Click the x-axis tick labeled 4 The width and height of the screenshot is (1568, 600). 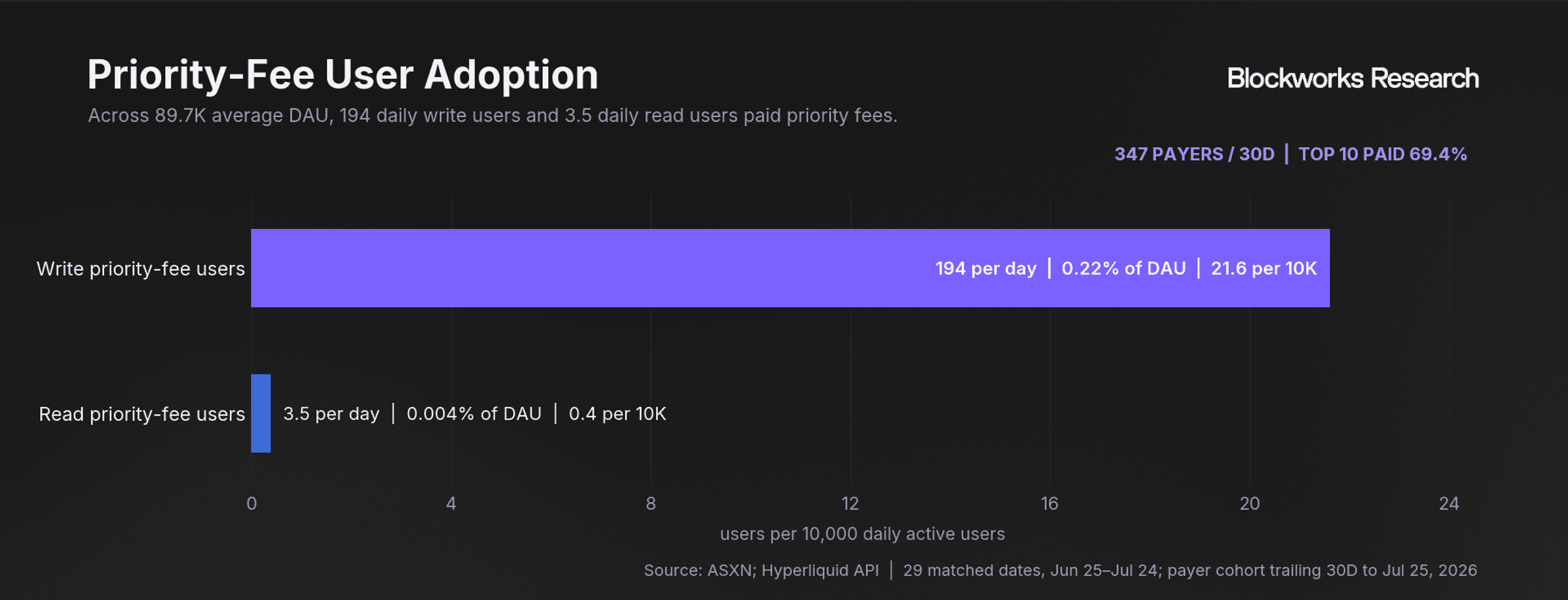pos(451,503)
